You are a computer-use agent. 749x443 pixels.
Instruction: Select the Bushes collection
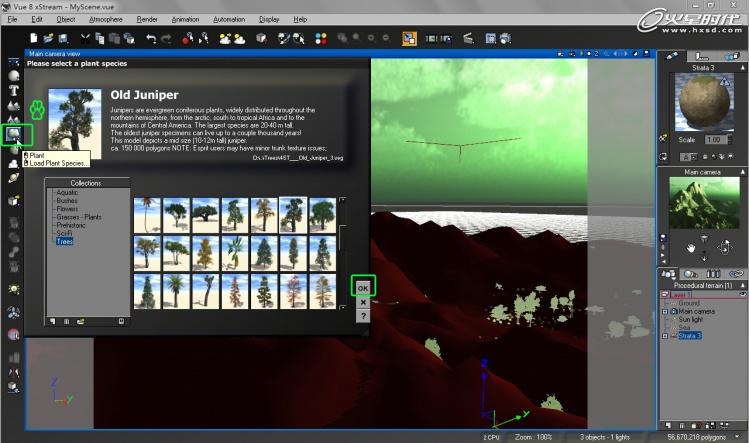point(66,200)
